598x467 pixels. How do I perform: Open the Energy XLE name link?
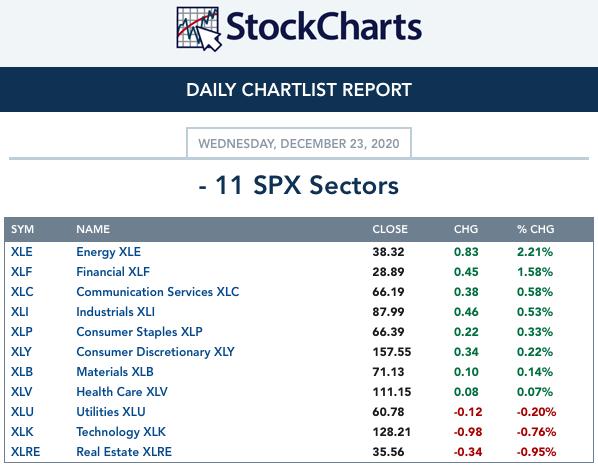click(108, 252)
